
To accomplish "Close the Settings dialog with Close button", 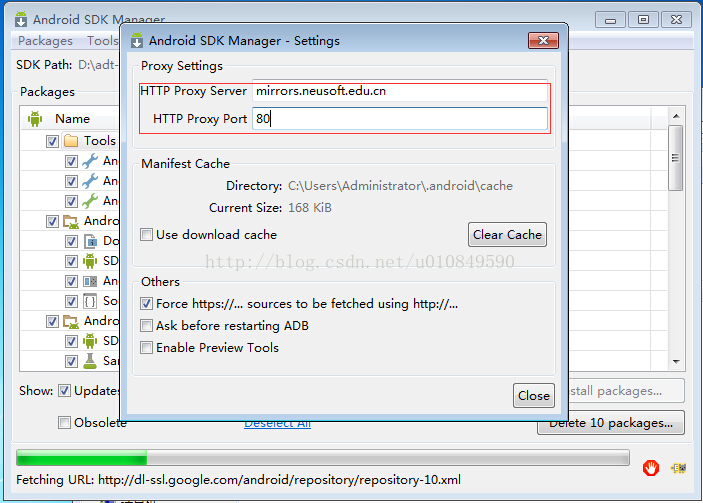I will click(534, 395).
